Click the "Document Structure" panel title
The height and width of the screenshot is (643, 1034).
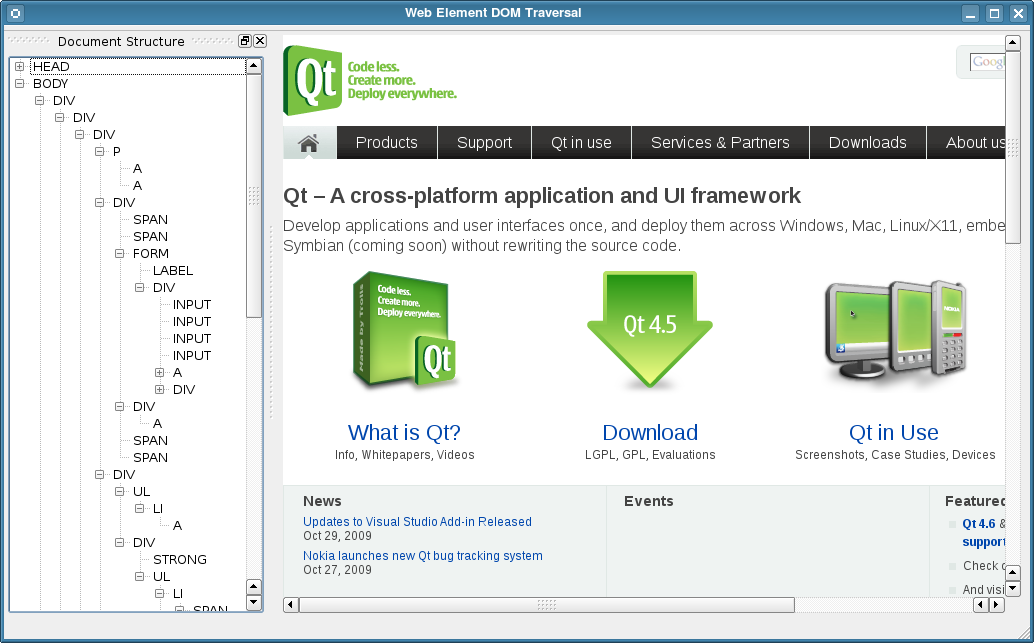point(121,42)
